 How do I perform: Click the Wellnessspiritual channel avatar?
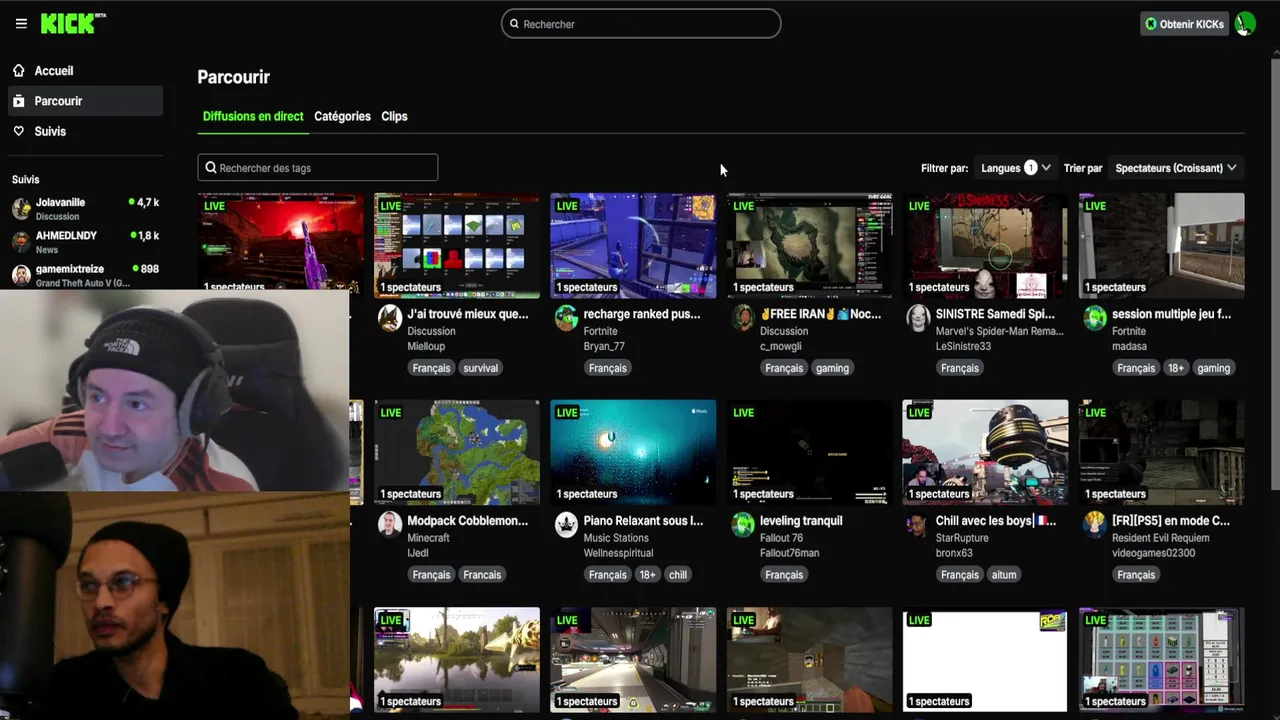tap(566, 525)
